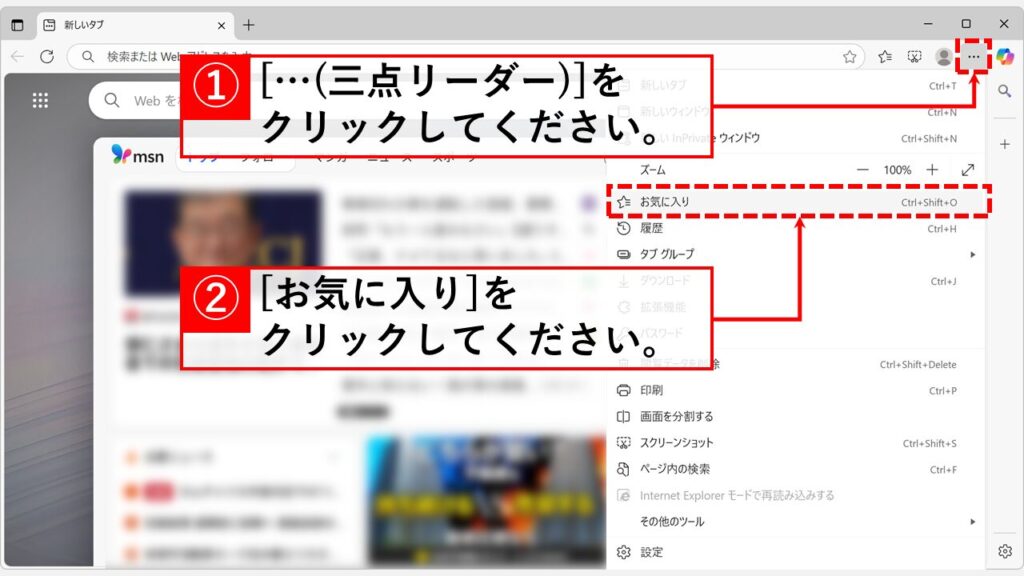
Task: Reload the page with refresh icon
Action: click(47, 57)
